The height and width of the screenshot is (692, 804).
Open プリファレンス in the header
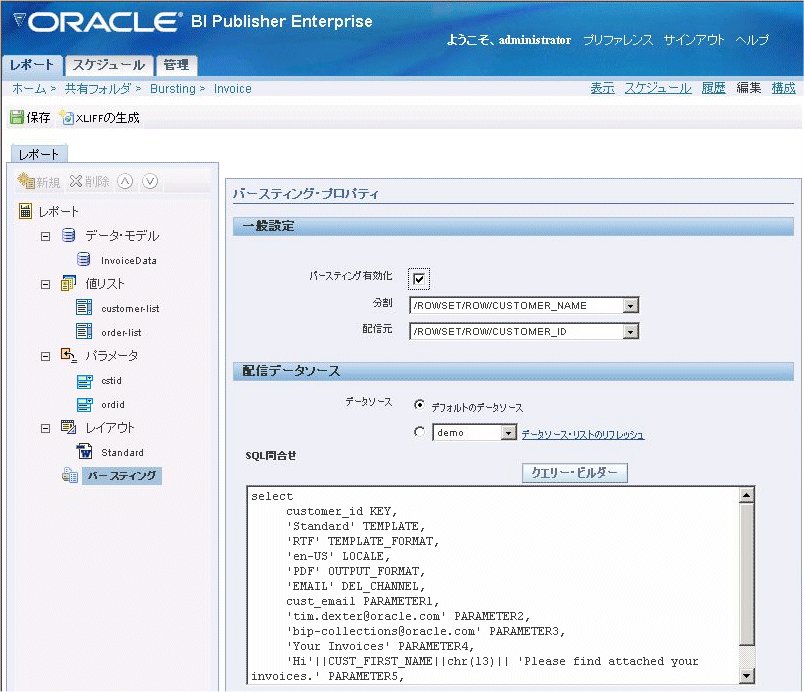(x=618, y=40)
